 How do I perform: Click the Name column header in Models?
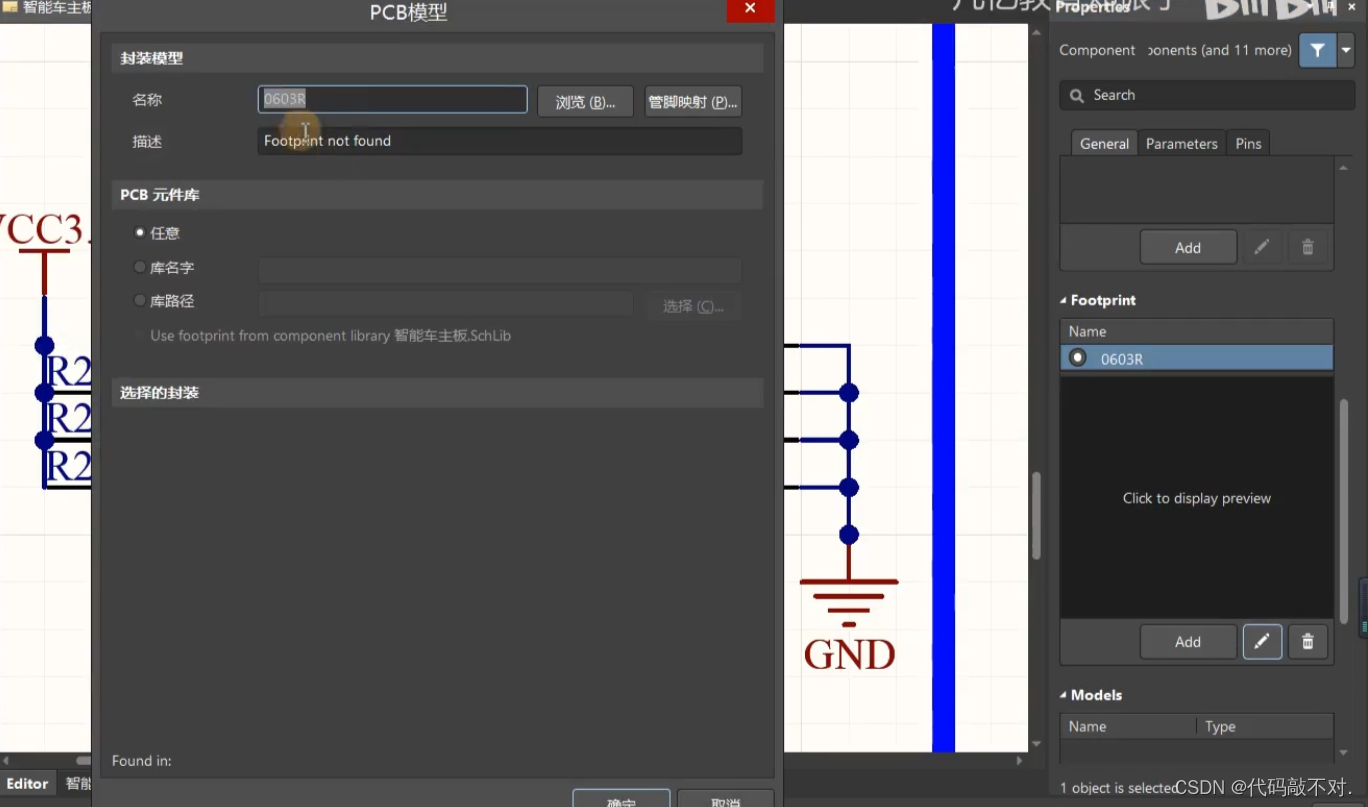coord(1128,727)
